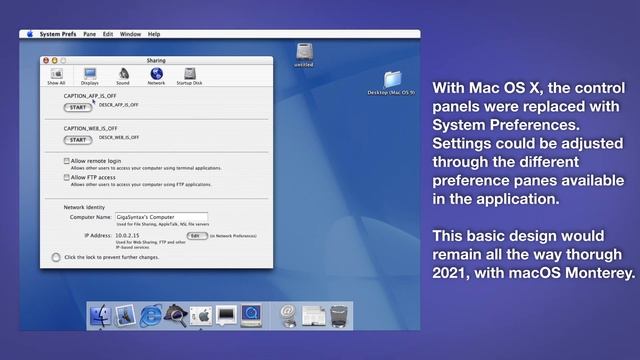This screenshot has height=360, width=640.
Task: Enable Allow remote login checkbox
Action: tap(67, 161)
